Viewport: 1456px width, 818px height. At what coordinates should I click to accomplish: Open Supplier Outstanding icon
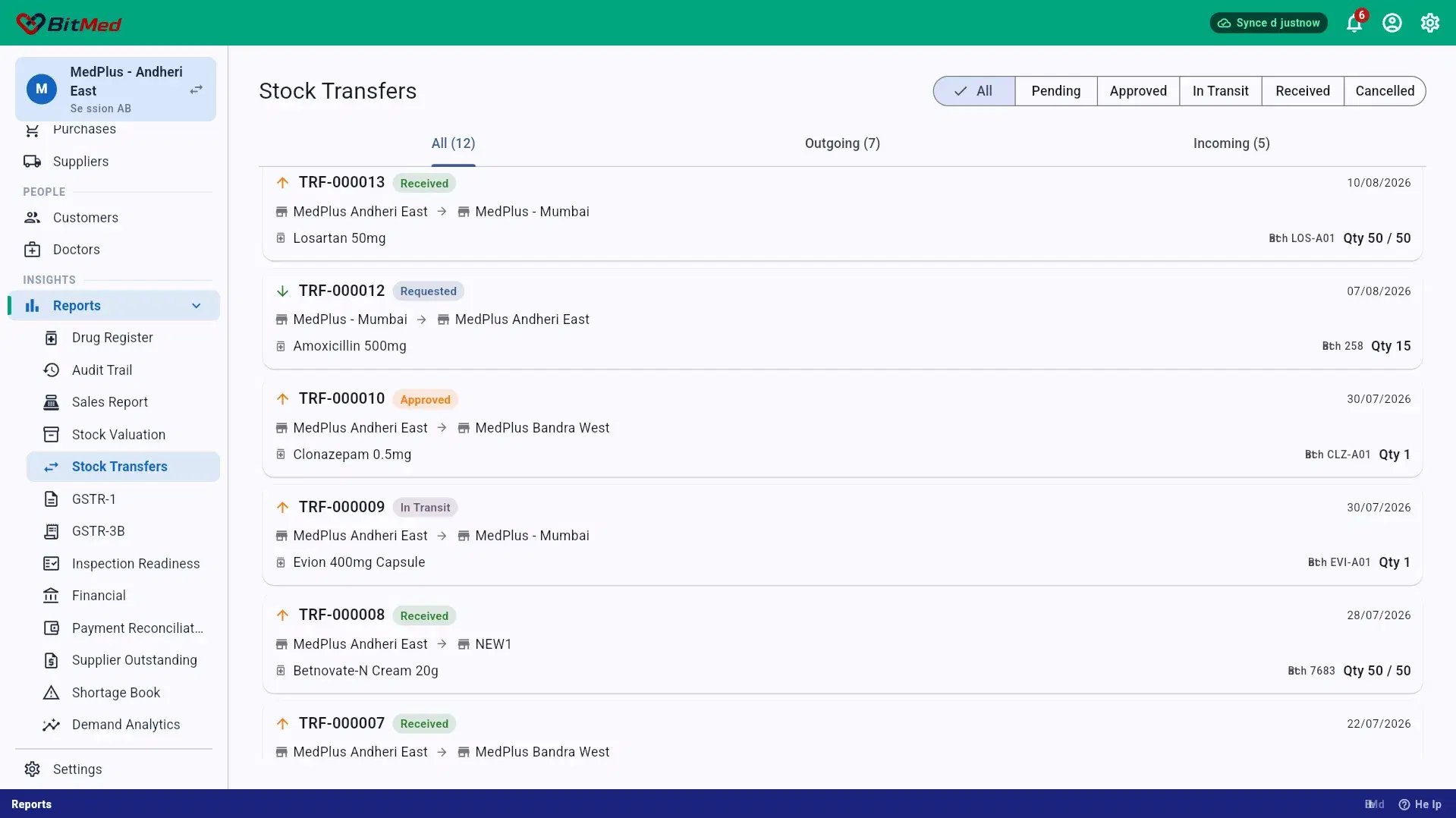pyautogui.click(x=51, y=660)
